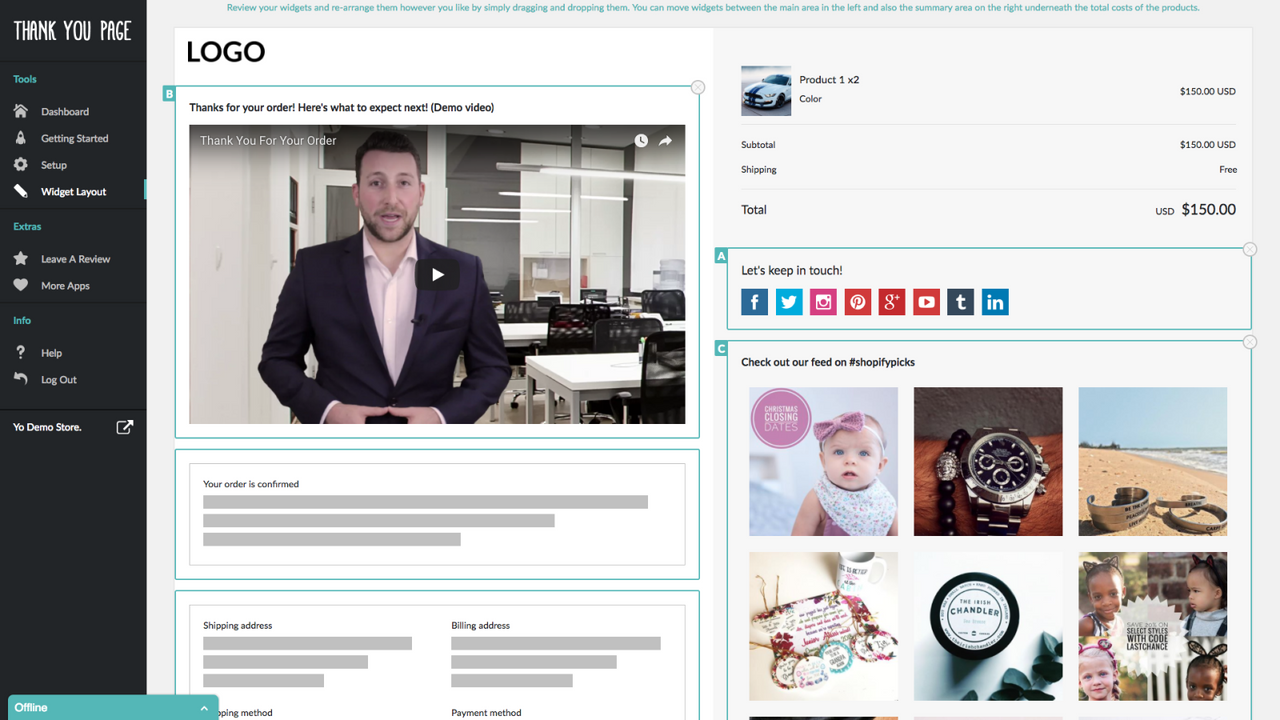The width and height of the screenshot is (1280, 720).
Task: Open Yo Demo Store external link icon
Action: coord(124,426)
